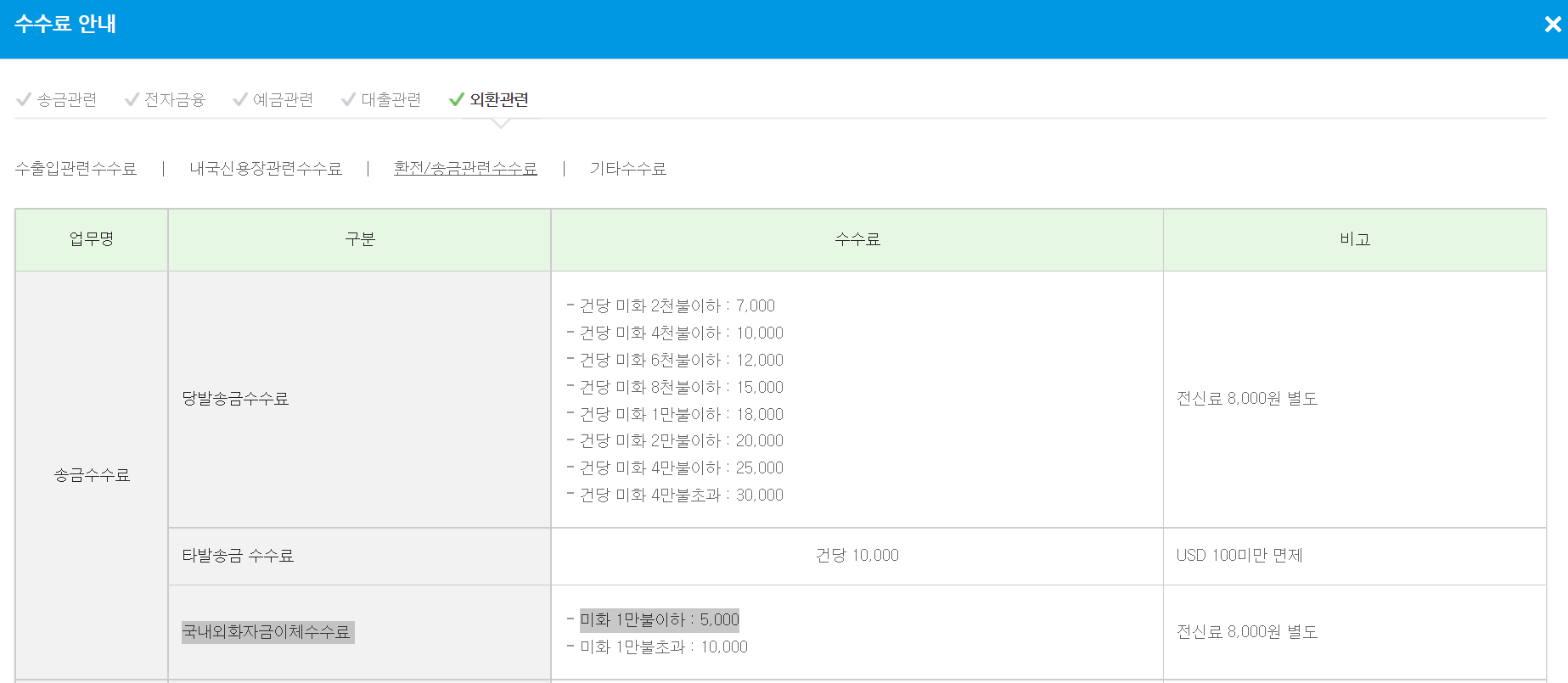Click the checkmark icon beside 대출관련
The width and height of the screenshot is (1568, 683).
click(348, 99)
